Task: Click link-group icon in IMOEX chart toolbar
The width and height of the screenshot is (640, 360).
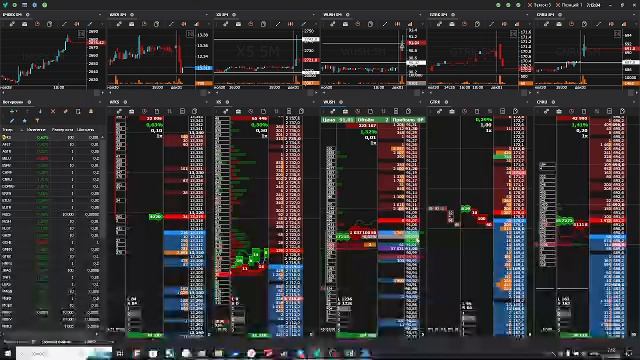Action: click(x=12, y=24)
